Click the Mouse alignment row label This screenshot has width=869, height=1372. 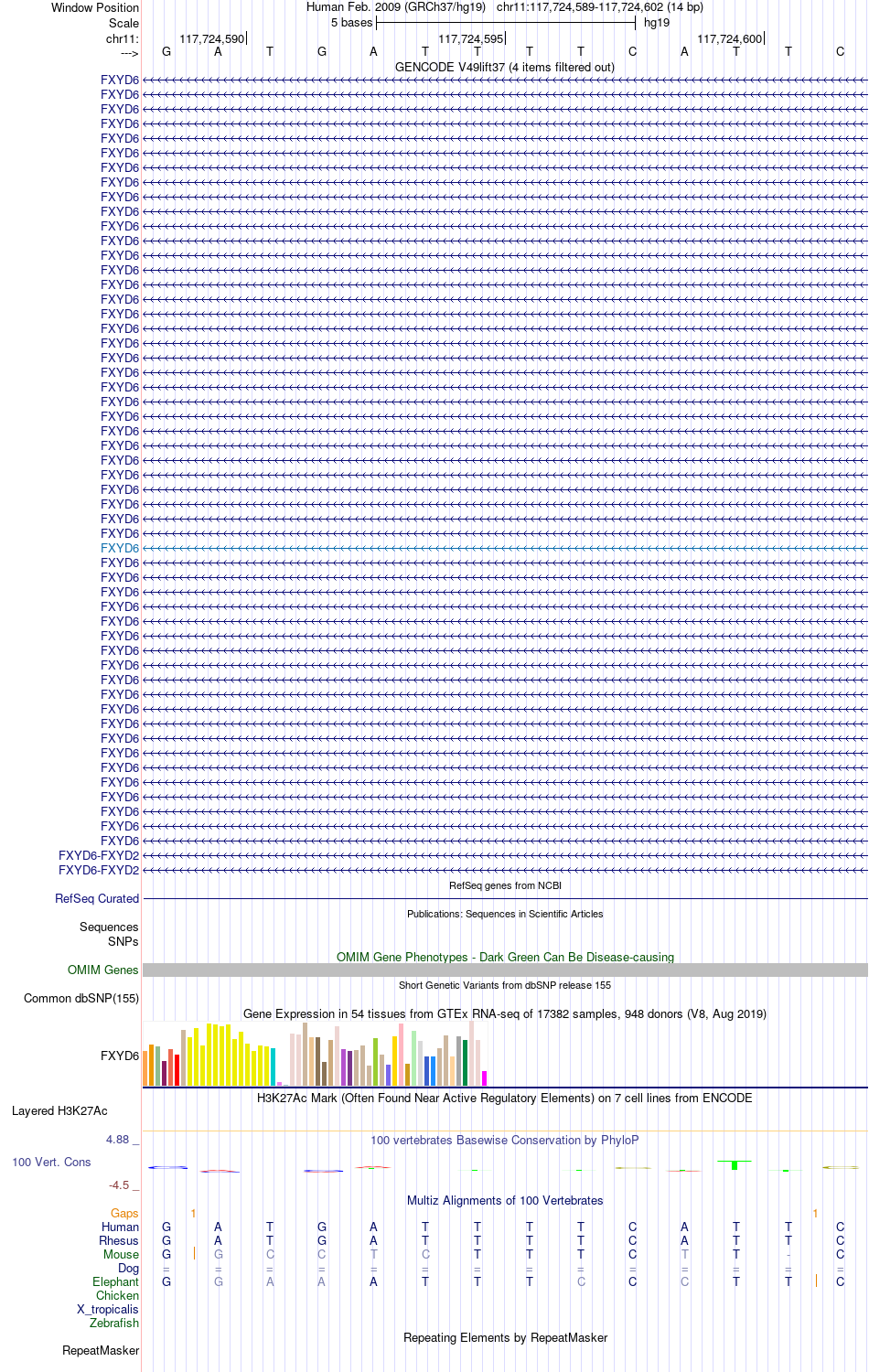[x=122, y=1254]
